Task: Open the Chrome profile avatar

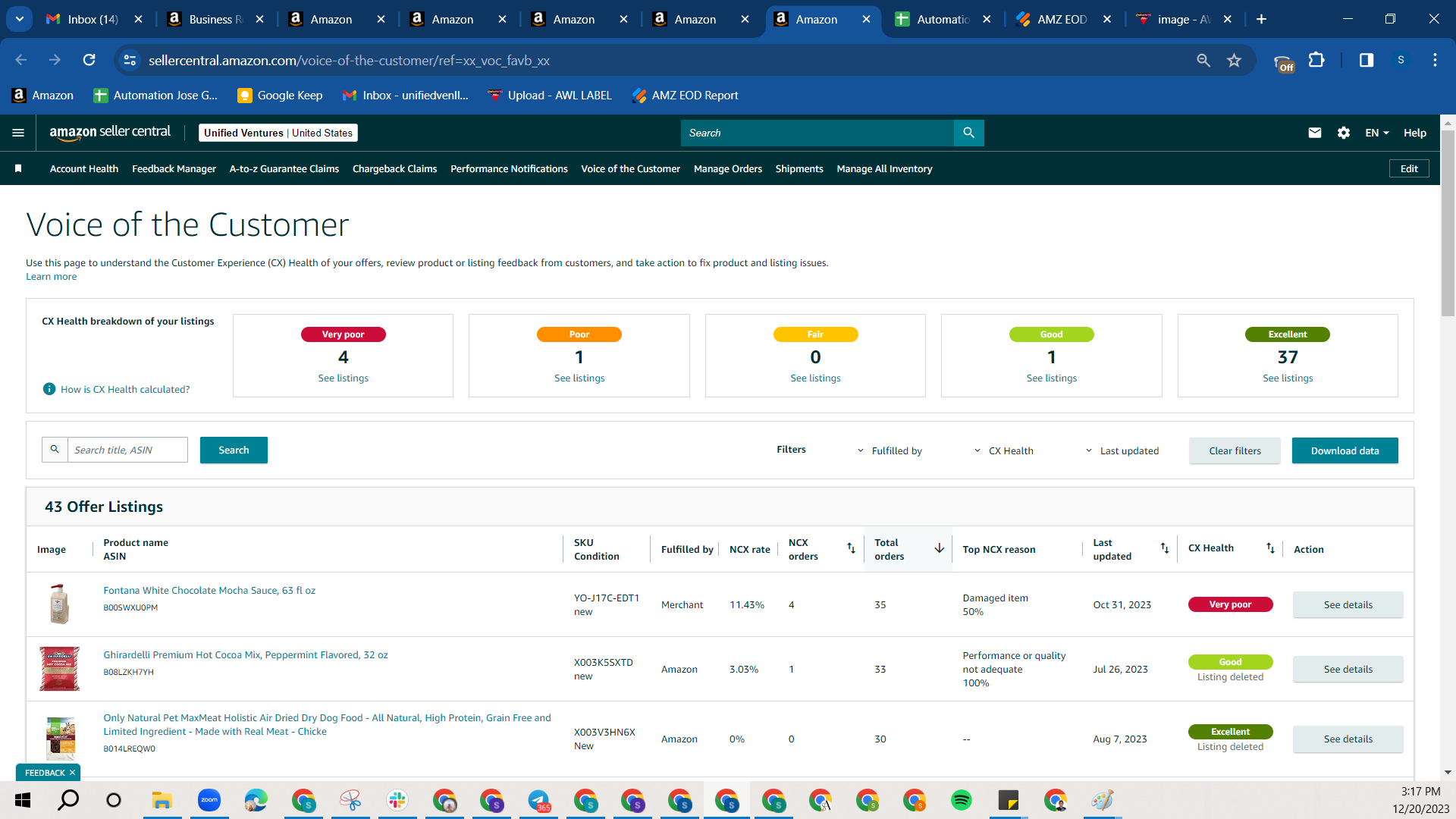Action: click(x=1401, y=60)
